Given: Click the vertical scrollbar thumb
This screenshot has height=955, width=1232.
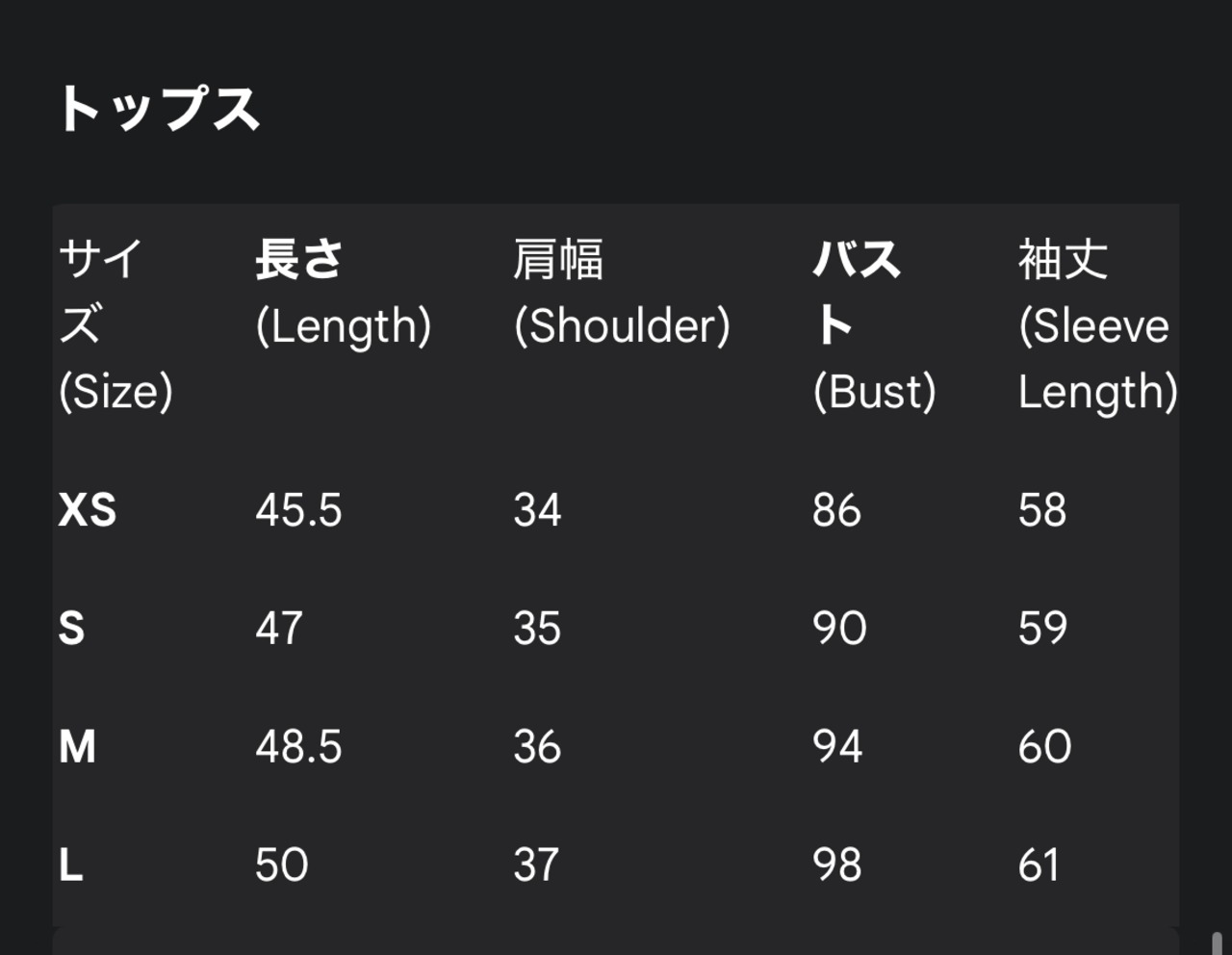Looking at the screenshot, I should tap(1218, 942).
